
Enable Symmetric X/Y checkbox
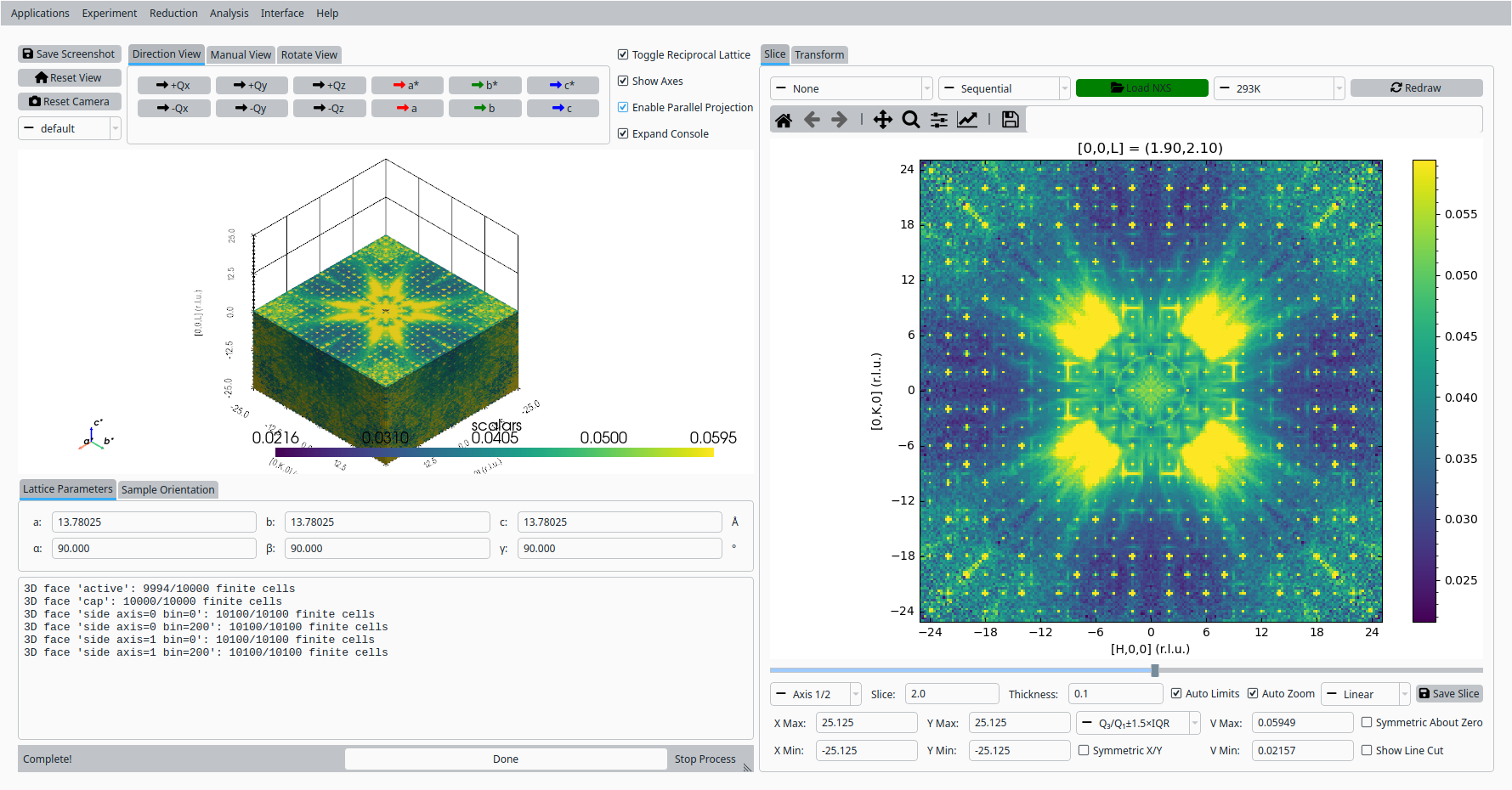(1084, 750)
